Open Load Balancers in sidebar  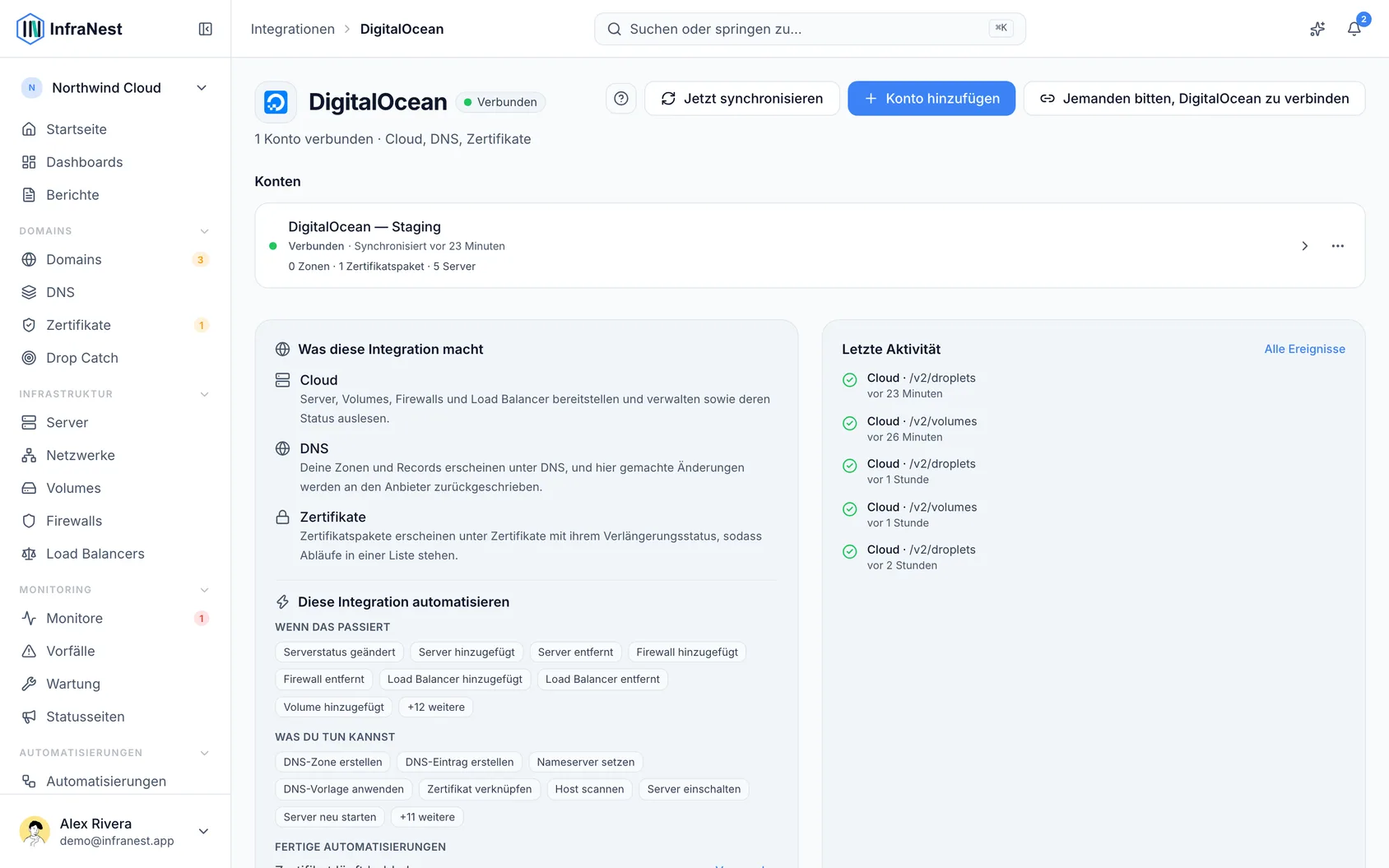click(x=115, y=554)
